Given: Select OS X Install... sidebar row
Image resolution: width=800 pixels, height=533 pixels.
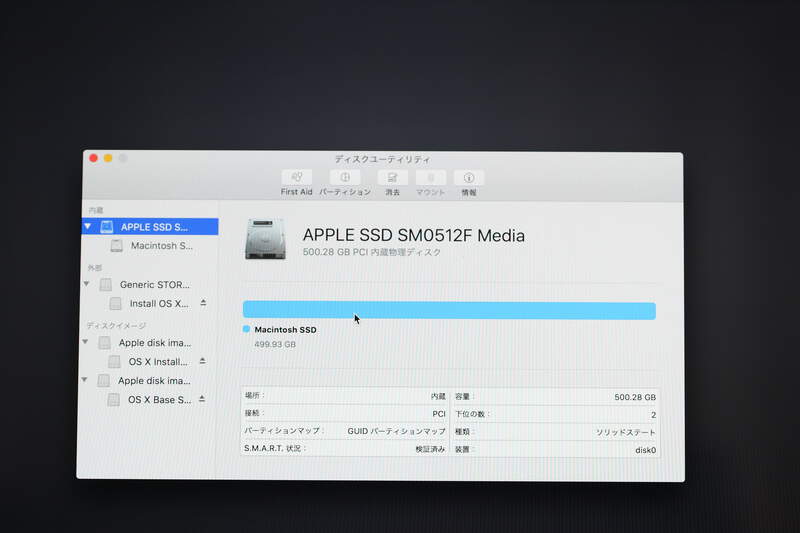Looking at the screenshot, I should click(148, 362).
